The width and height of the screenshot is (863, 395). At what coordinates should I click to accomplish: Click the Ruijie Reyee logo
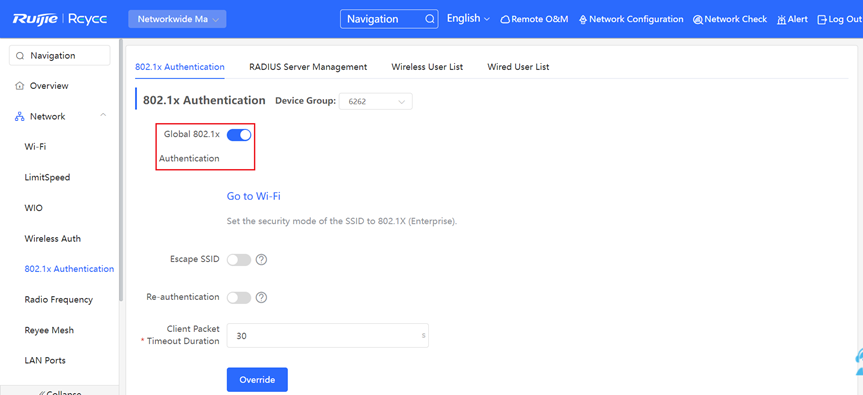[59, 19]
